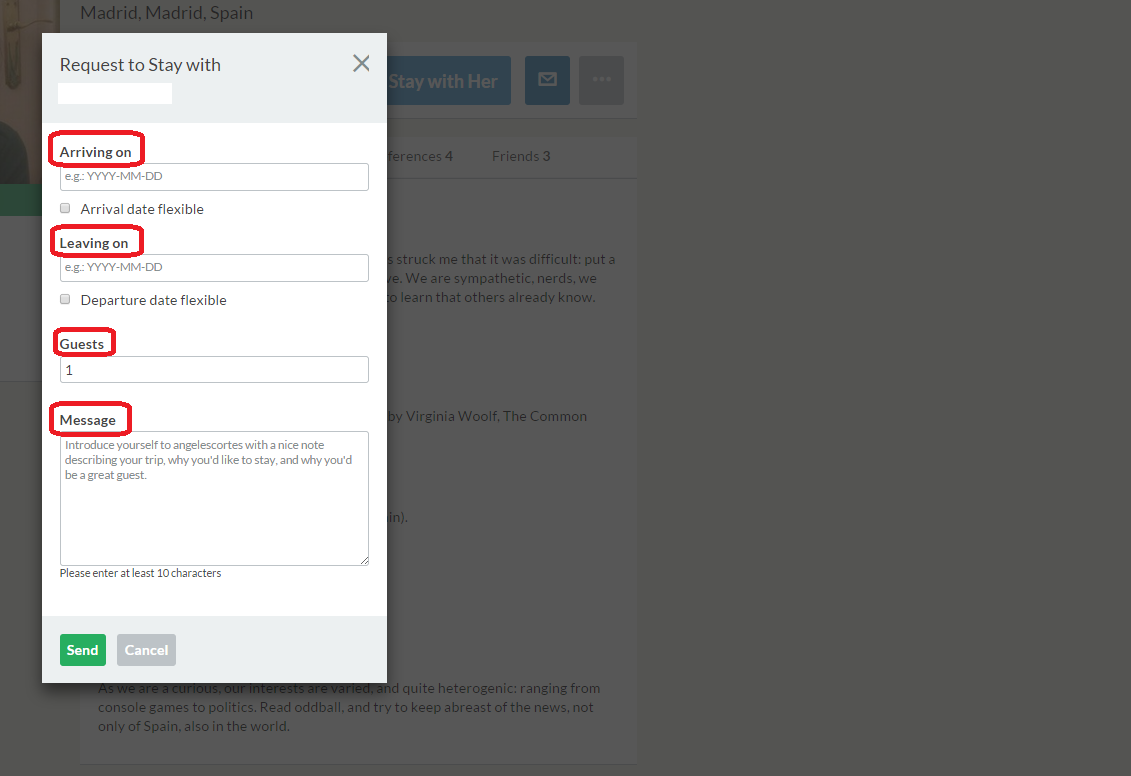The image size is (1131, 776).
Task: Open the three-dots more options button
Action: (x=602, y=80)
